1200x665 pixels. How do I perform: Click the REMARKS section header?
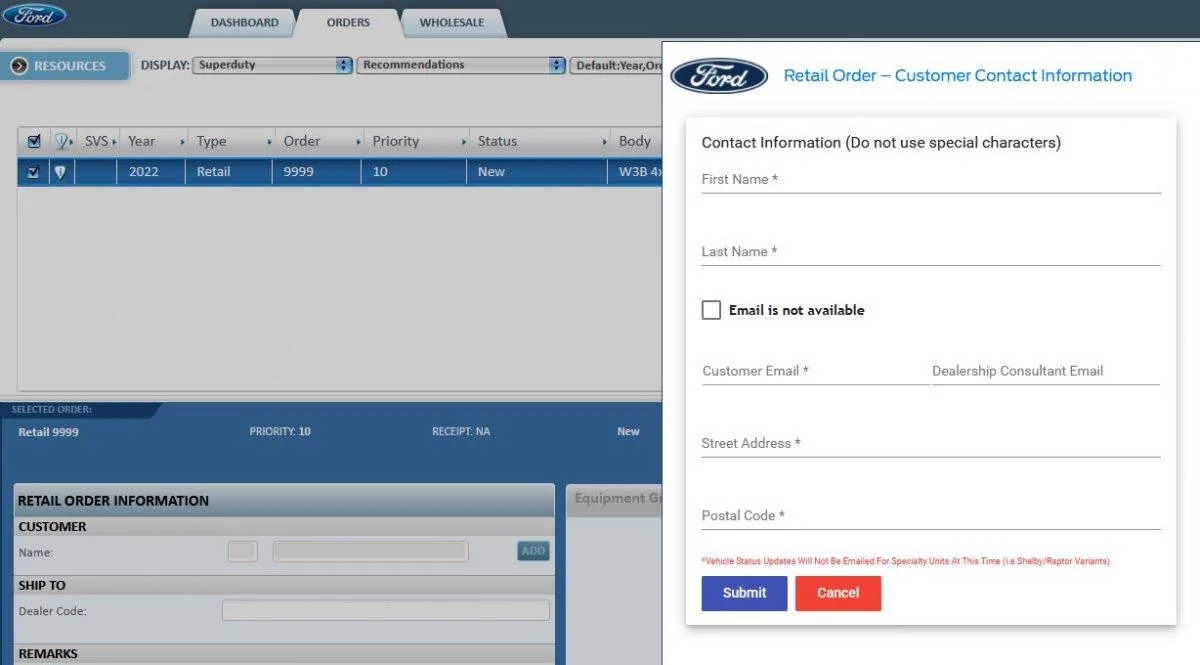click(x=48, y=654)
